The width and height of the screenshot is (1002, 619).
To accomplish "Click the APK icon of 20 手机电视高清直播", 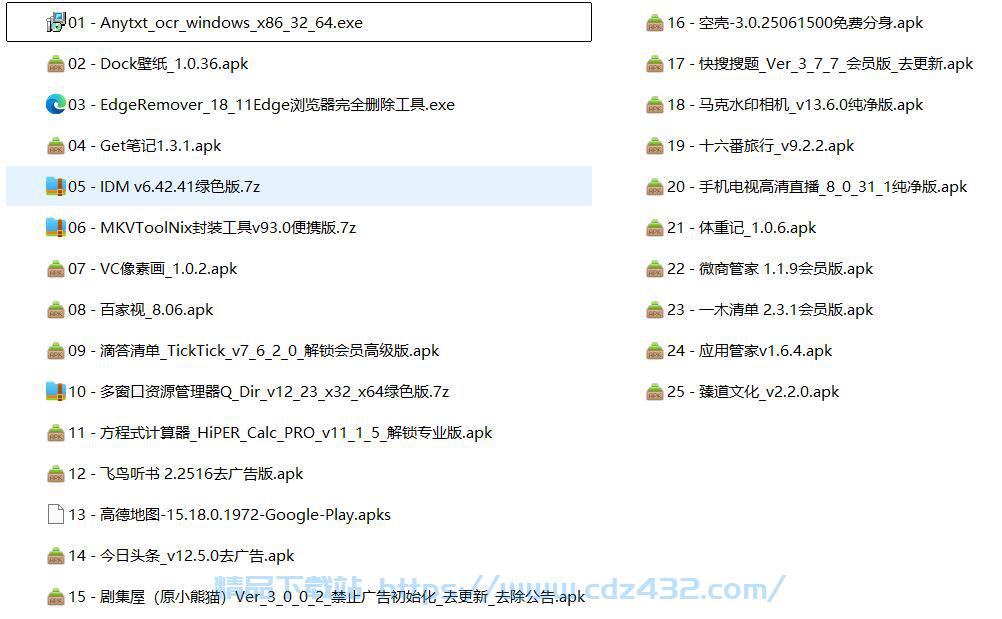I will (x=655, y=187).
